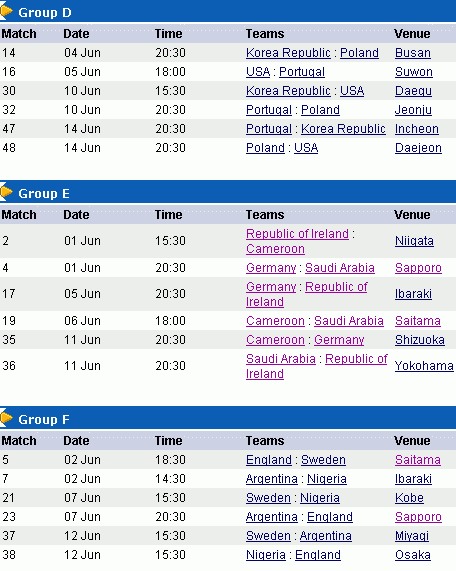The width and height of the screenshot is (456, 571).
Task: Open the Incheon venue link
Action: pos(417,129)
